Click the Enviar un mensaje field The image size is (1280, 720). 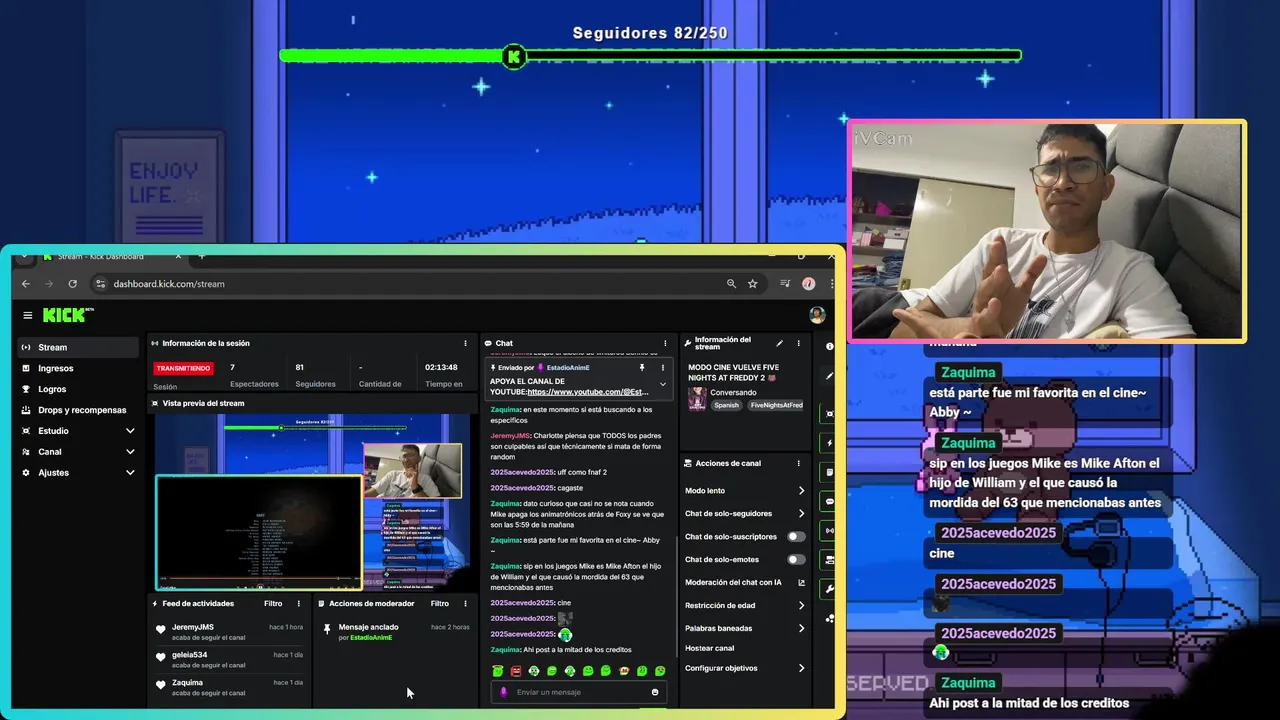click(578, 692)
